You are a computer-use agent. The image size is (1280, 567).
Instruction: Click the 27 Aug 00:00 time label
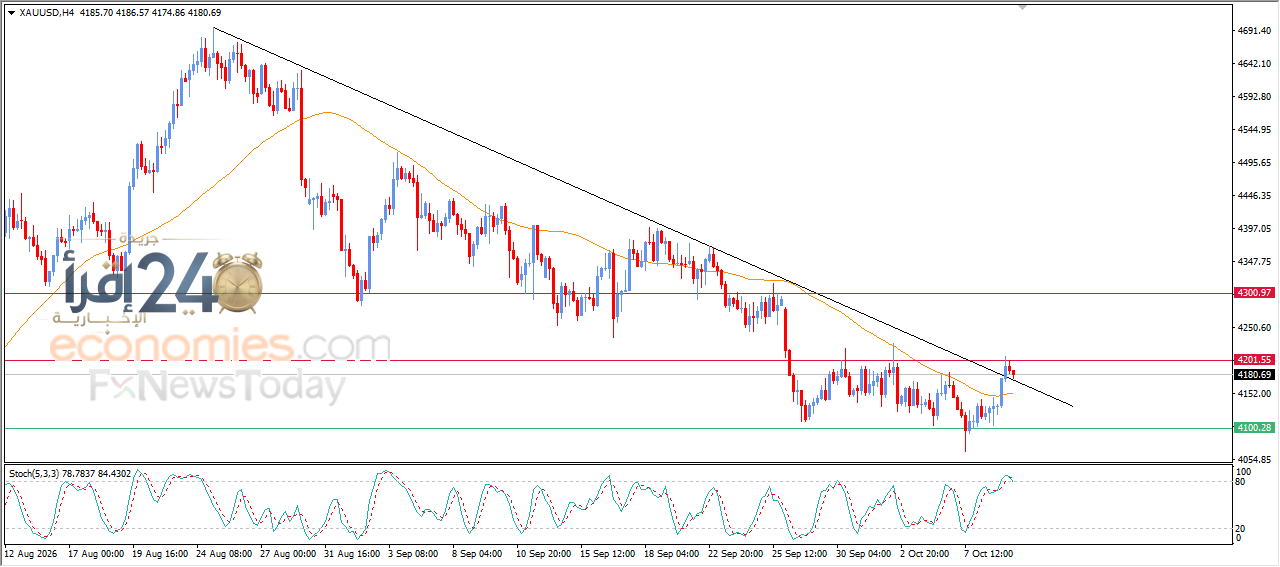[288, 552]
